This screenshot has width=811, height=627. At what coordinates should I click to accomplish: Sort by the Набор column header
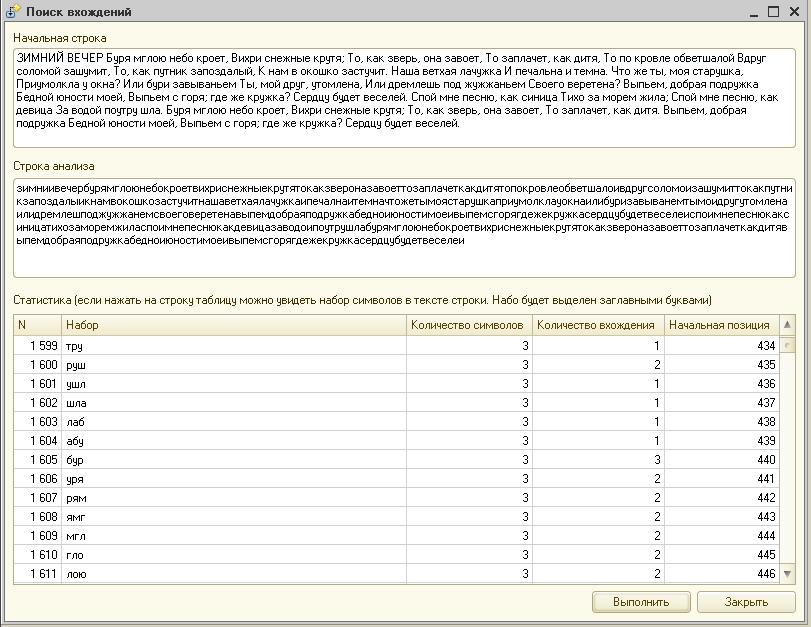pos(234,325)
